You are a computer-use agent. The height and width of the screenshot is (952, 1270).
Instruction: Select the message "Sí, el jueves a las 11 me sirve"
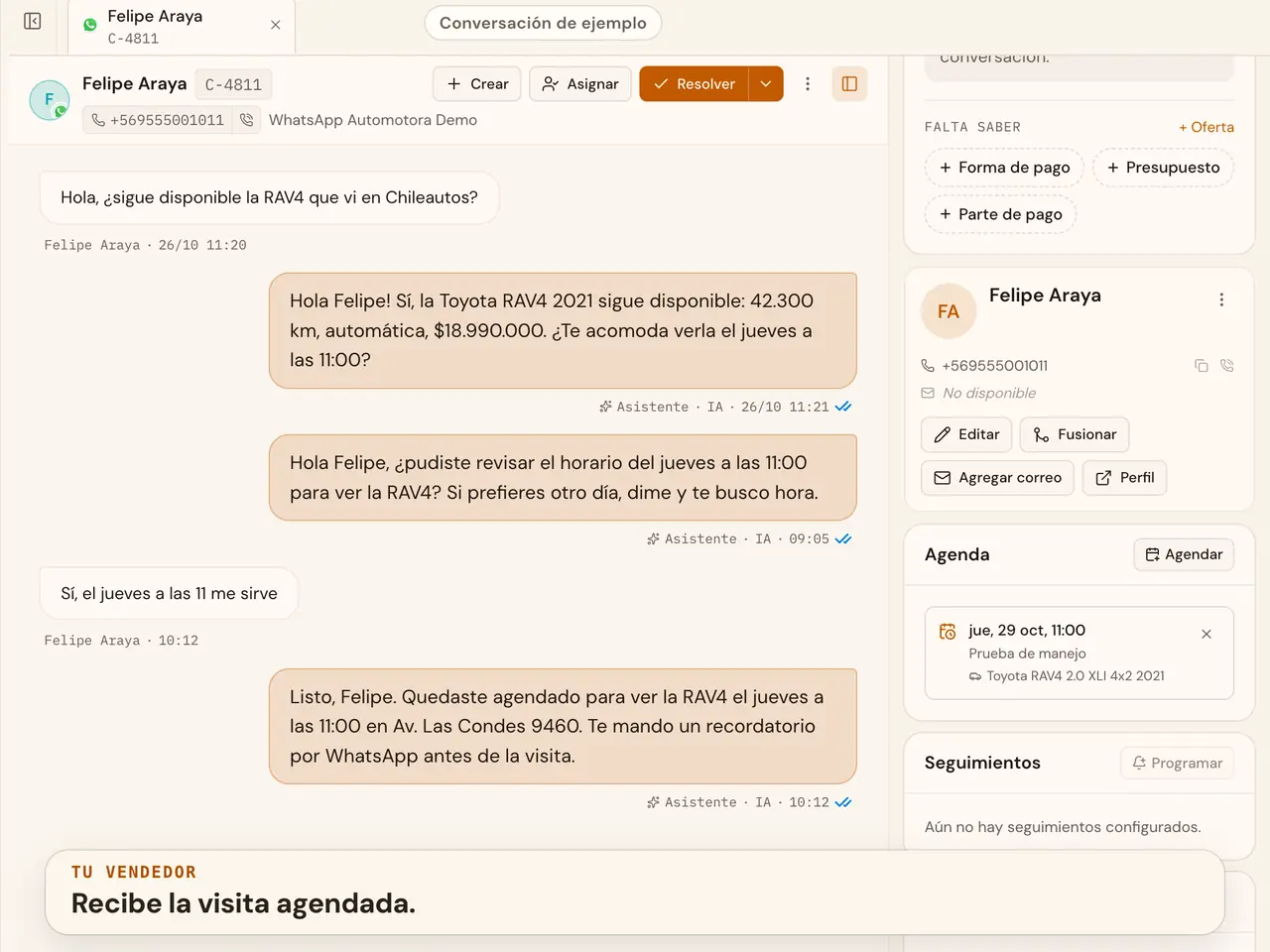coord(169,593)
